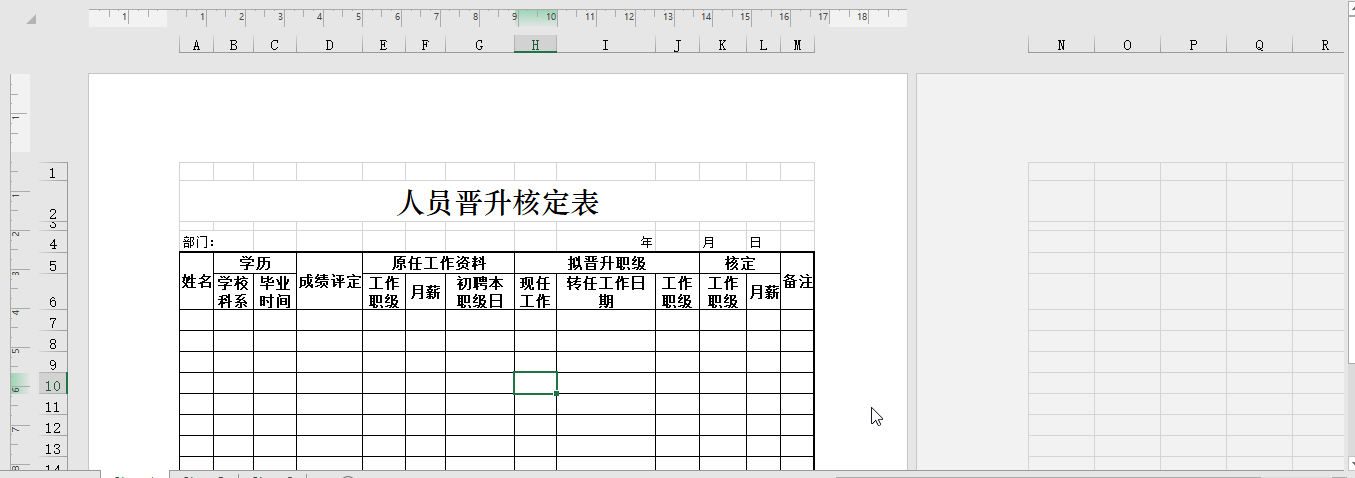Click the title cell 人员晋升核定表

pos(497,203)
